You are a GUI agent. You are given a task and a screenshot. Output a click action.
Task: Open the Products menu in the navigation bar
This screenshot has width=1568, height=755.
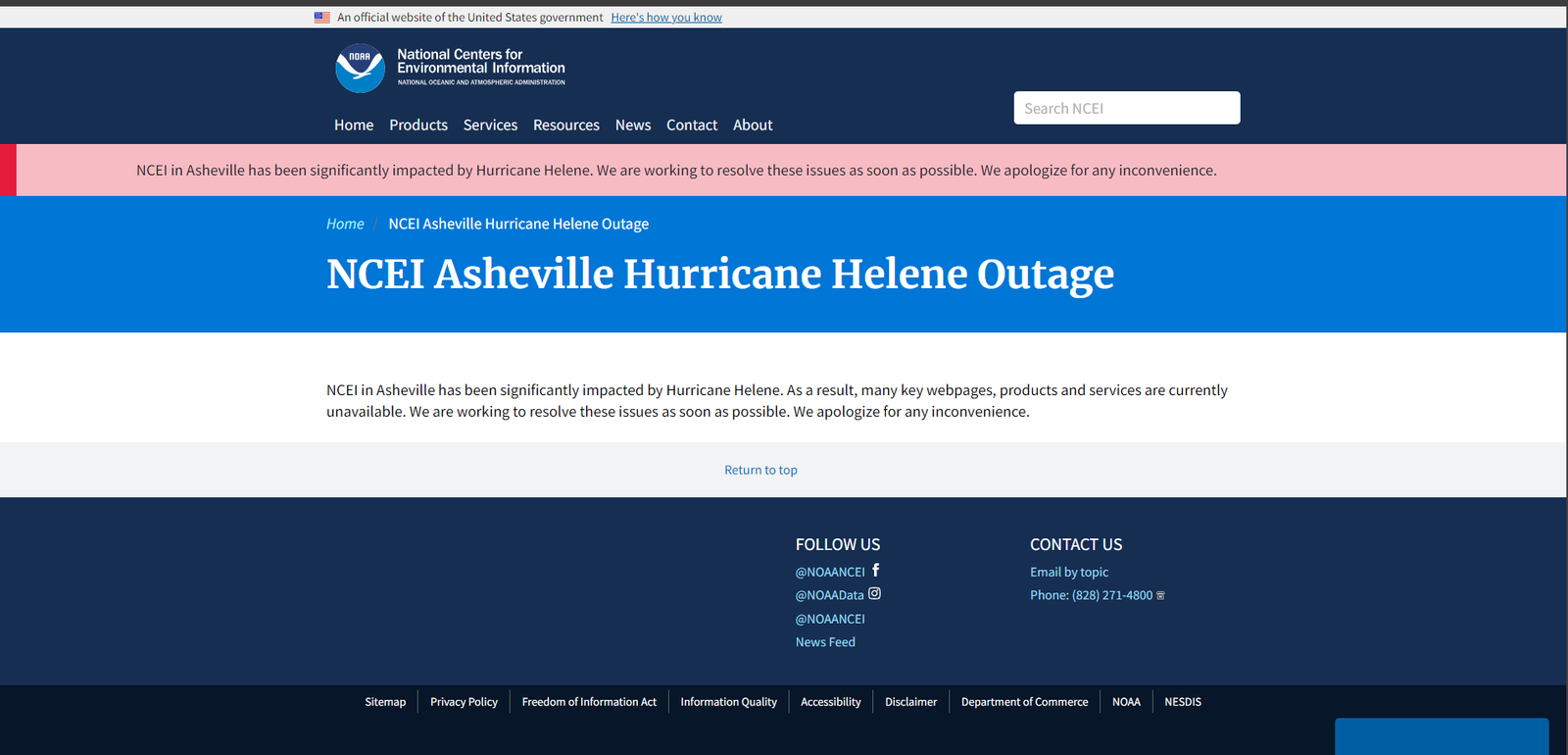(418, 125)
